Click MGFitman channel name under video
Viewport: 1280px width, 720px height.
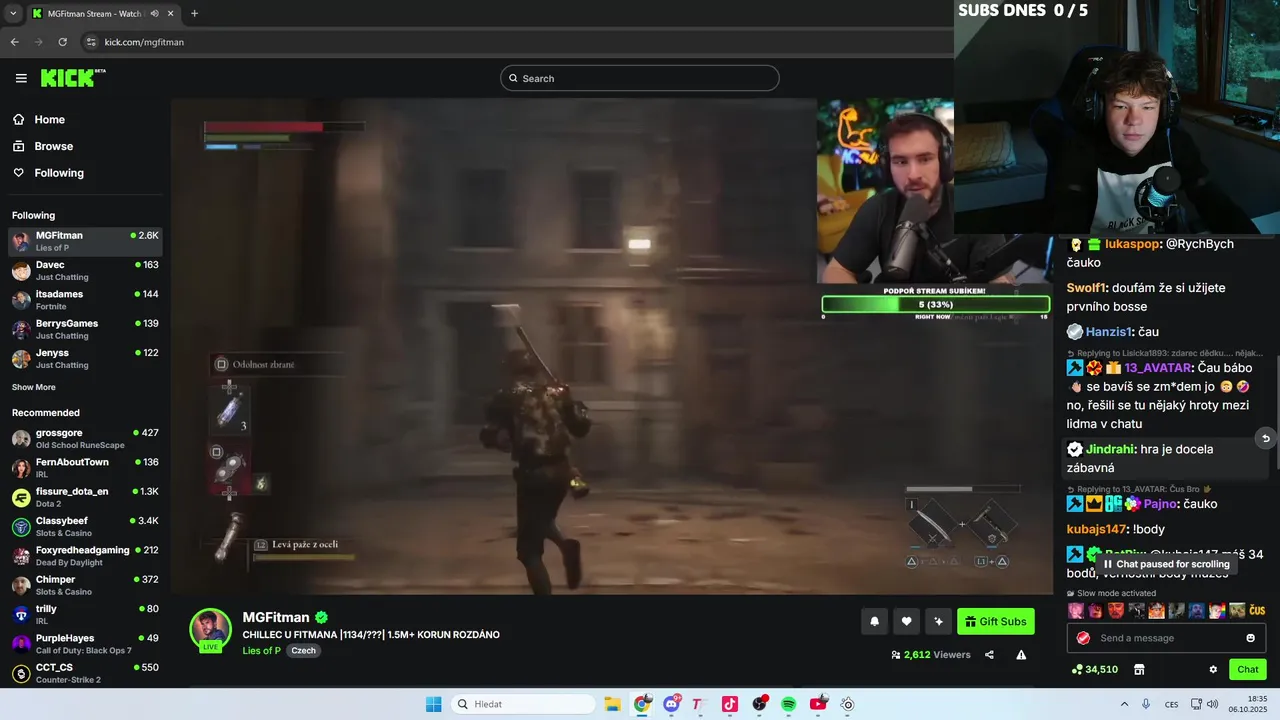pos(276,617)
